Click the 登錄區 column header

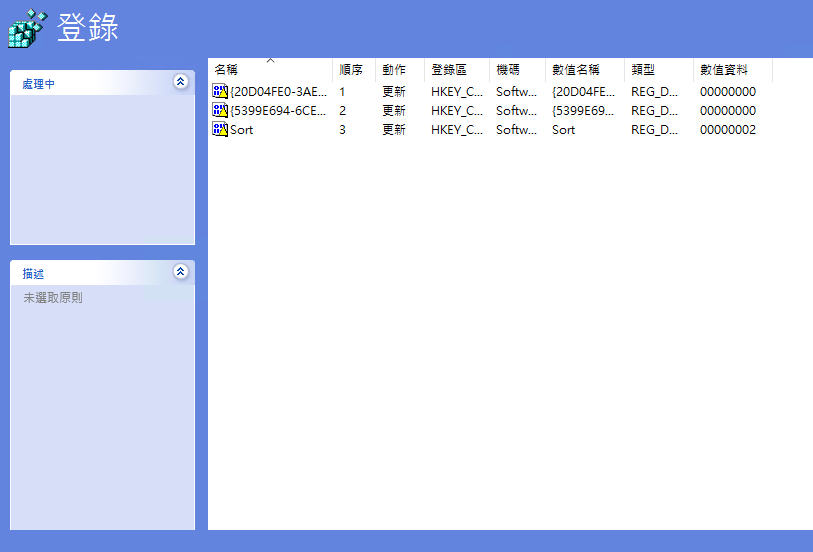(x=449, y=70)
